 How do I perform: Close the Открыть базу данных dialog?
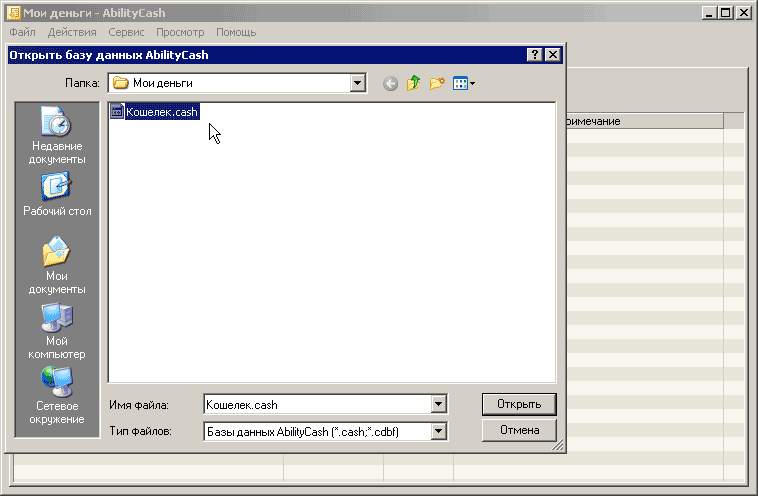tap(553, 56)
